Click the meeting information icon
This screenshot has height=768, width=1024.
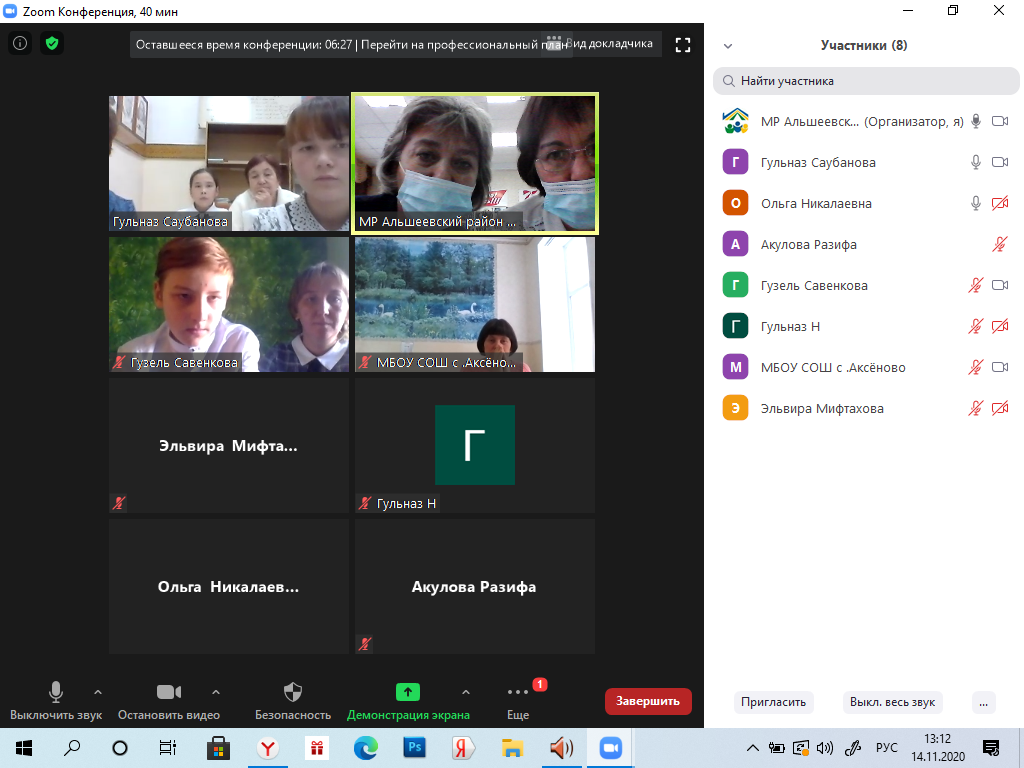21,44
